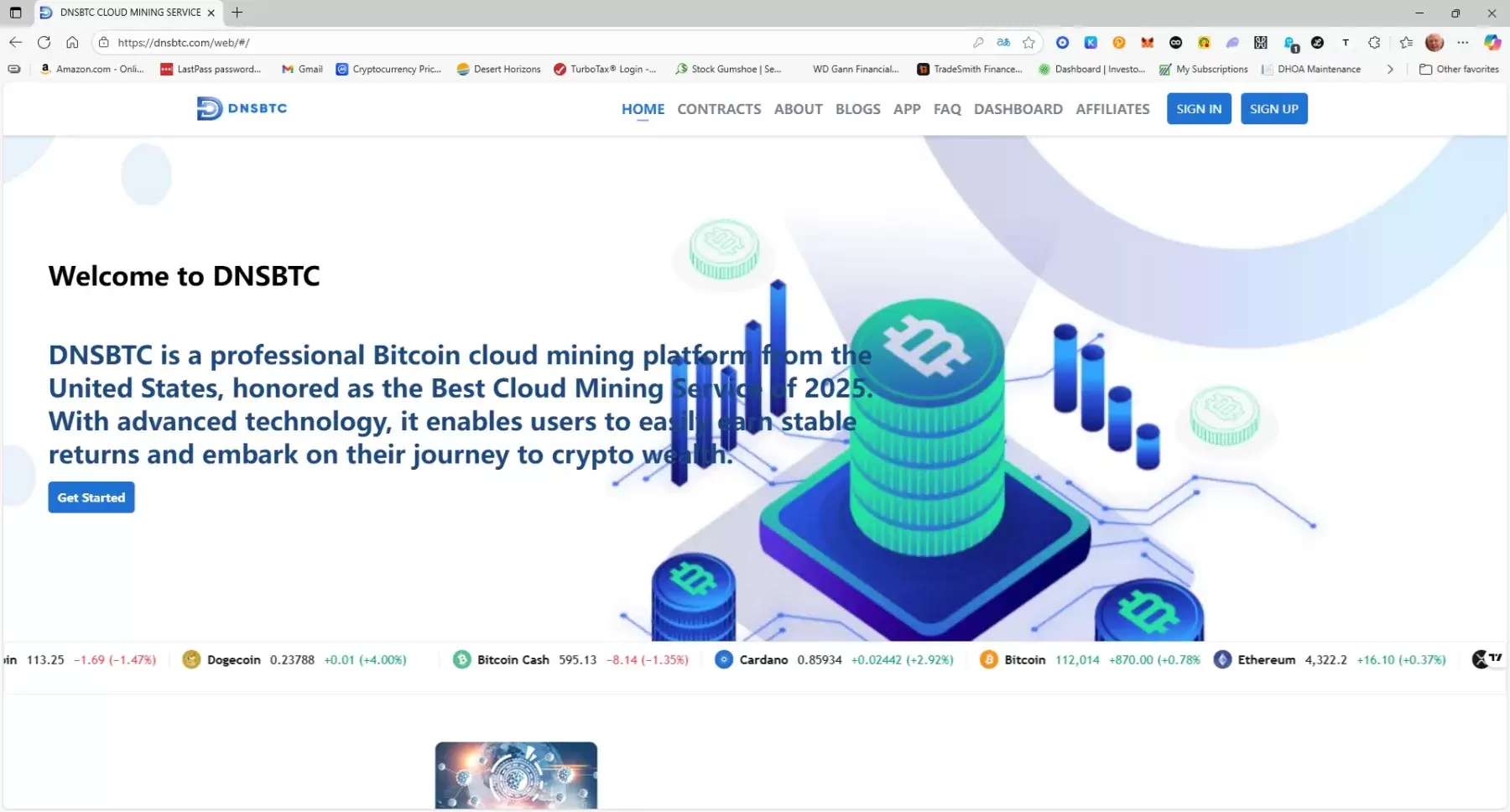The image size is (1510, 812).
Task: Open the Gmail bookmark
Action: 302,70
